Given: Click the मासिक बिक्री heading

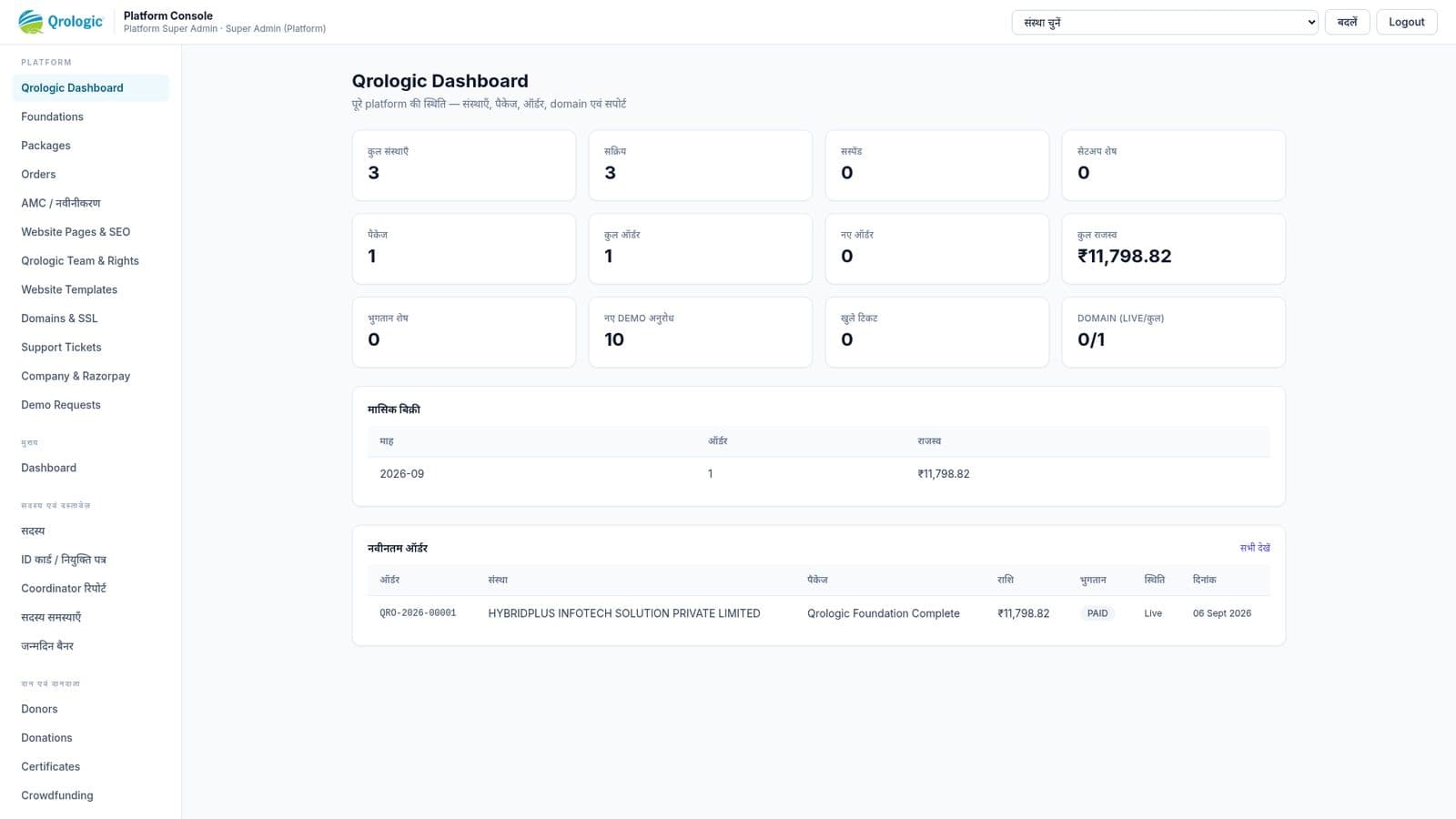Looking at the screenshot, I should (394, 409).
